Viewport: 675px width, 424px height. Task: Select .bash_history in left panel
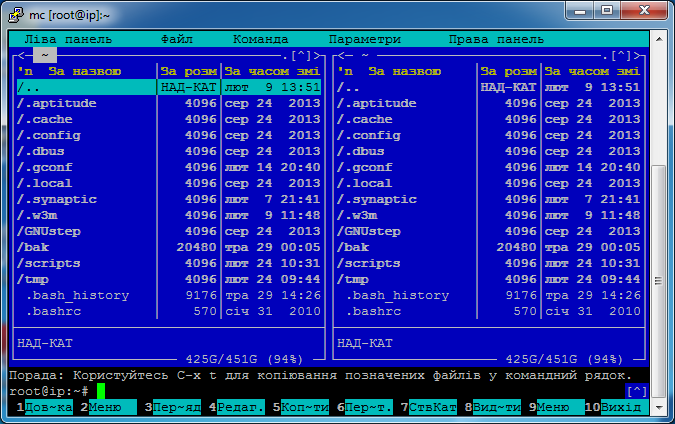coord(169,295)
